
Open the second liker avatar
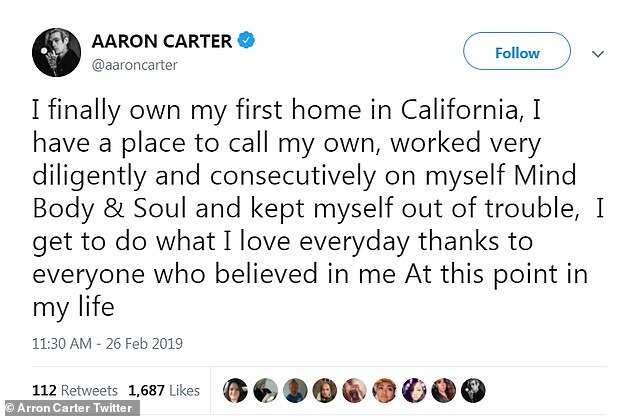coord(265,391)
